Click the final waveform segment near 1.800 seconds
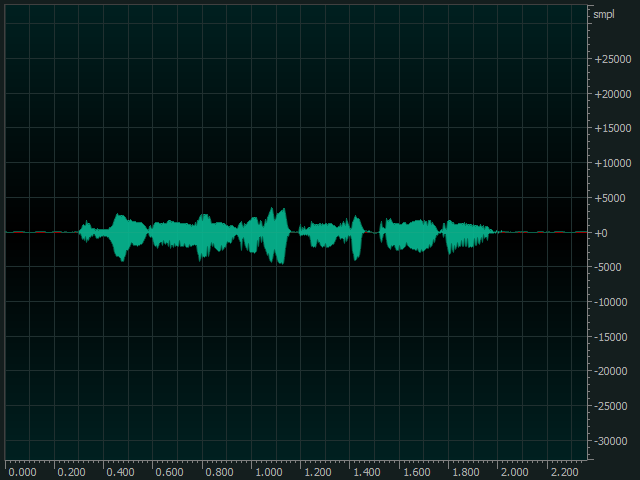Screen dimensions: 640x480 point(468,237)
